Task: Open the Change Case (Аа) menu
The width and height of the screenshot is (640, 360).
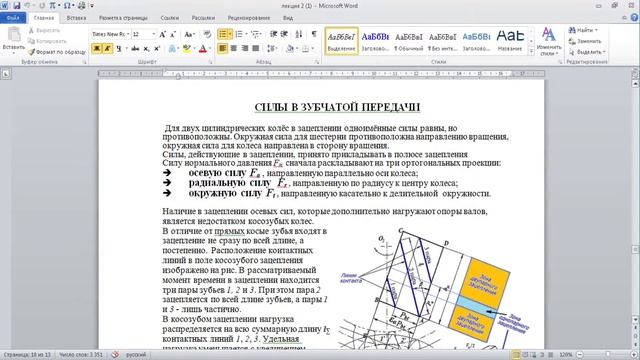Action: (x=189, y=34)
